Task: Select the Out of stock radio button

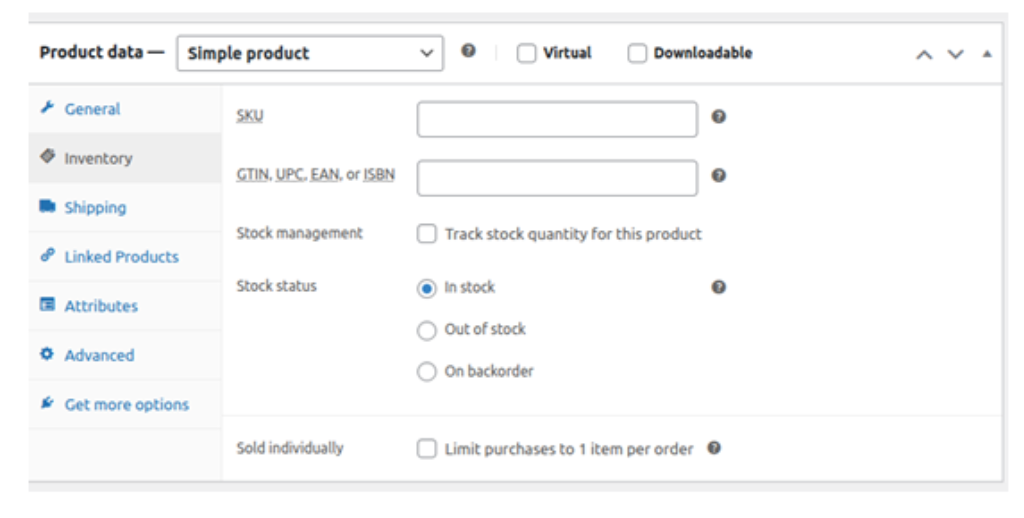Action: click(426, 331)
